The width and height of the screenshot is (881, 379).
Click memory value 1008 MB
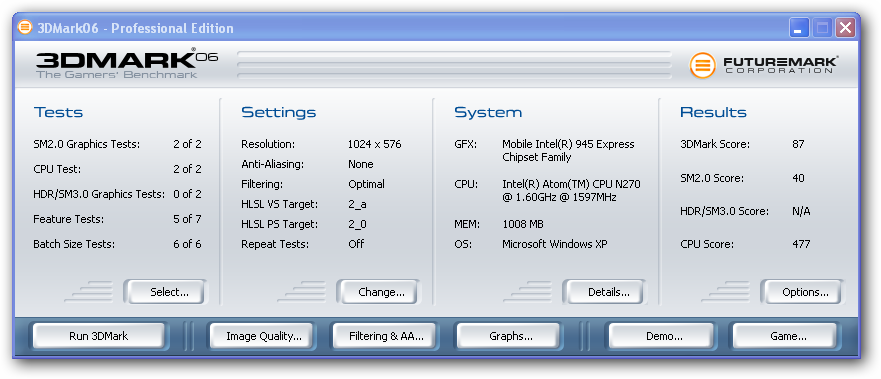click(523, 224)
